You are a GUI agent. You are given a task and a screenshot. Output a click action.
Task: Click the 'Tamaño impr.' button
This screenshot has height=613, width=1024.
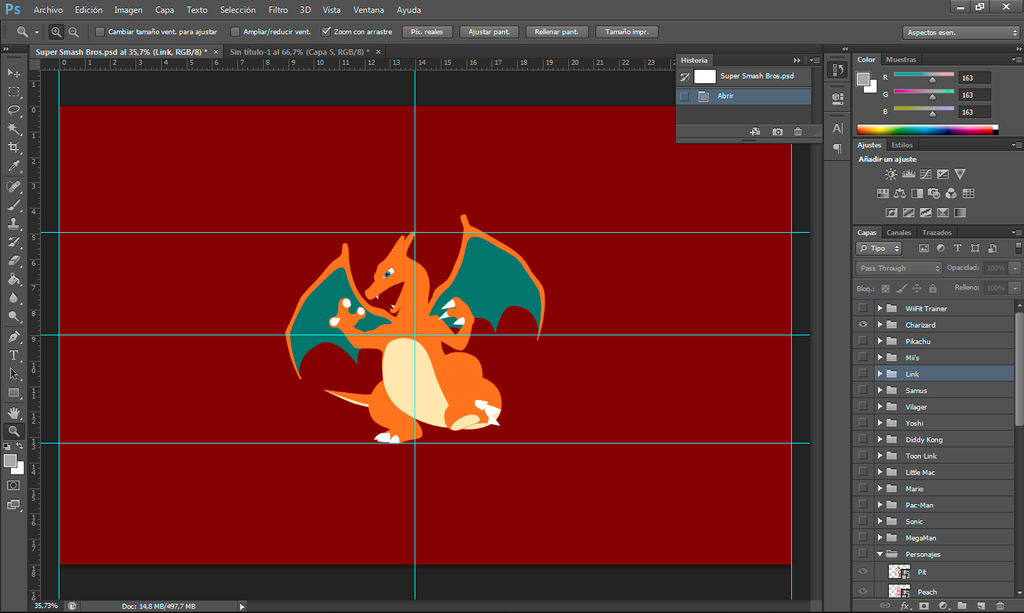click(x=626, y=31)
